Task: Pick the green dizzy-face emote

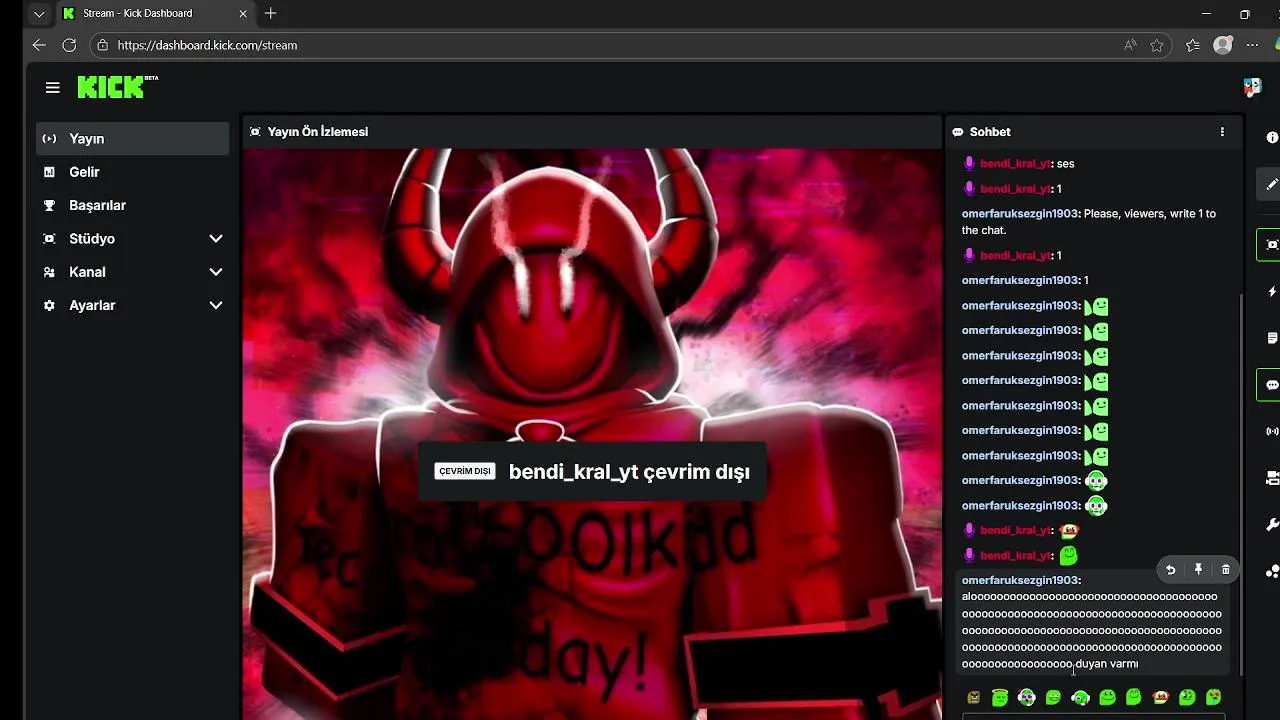Action: (x=1187, y=697)
